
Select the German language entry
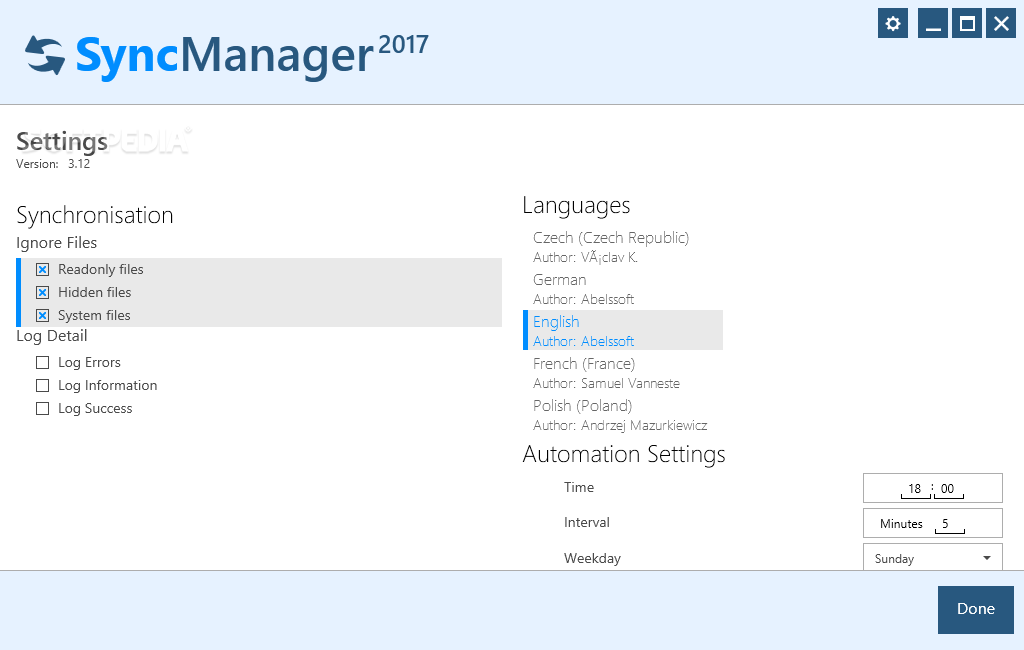click(x=623, y=289)
